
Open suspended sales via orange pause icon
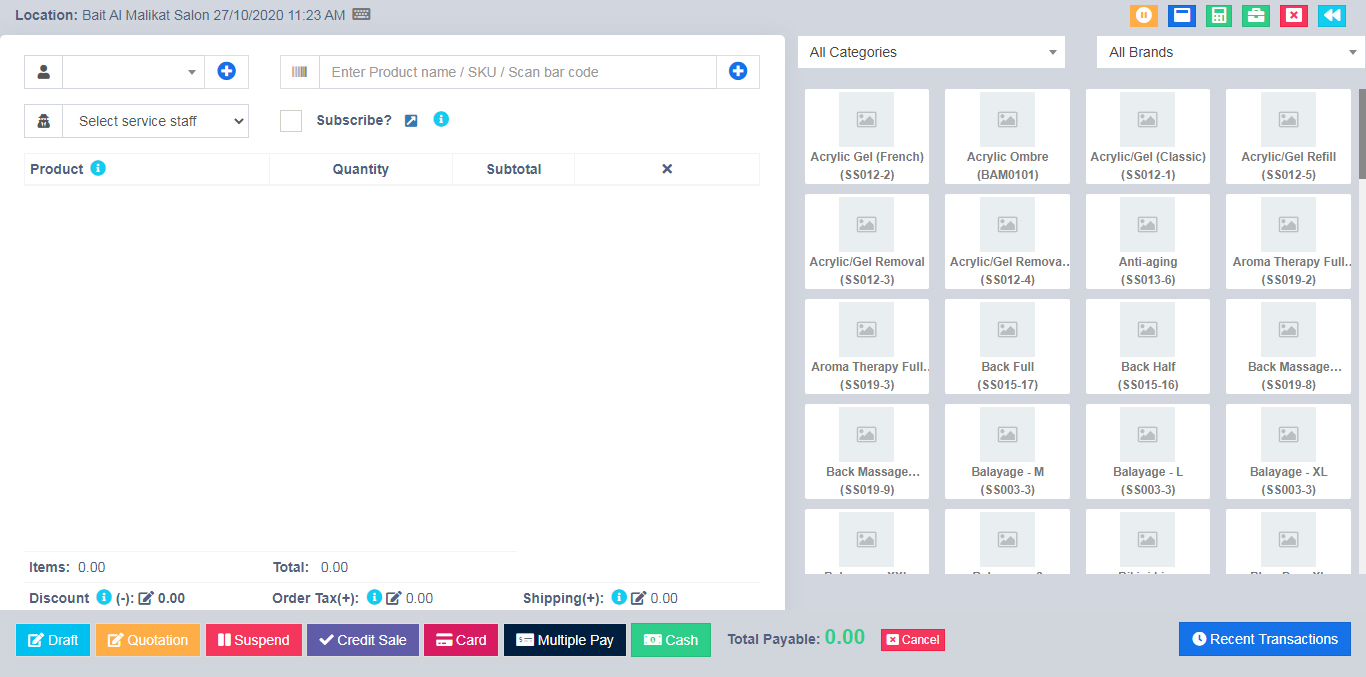coord(1143,15)
